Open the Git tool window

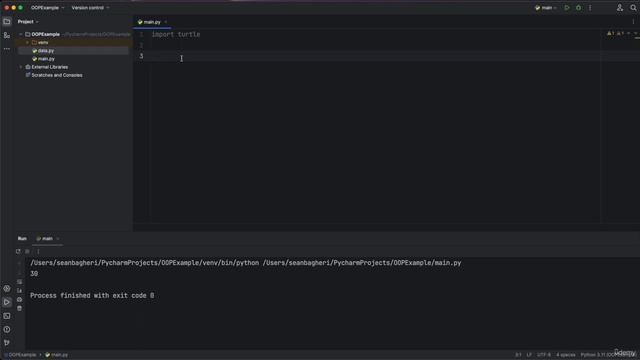(x=7, y=343)
